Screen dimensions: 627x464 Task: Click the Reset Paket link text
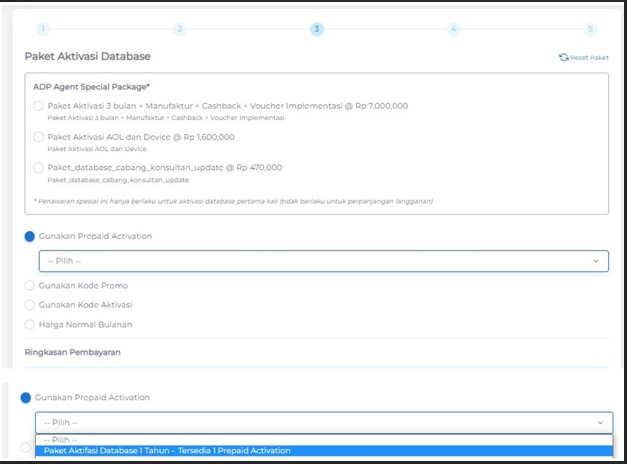pyautogui.click(x=589, y=58)
